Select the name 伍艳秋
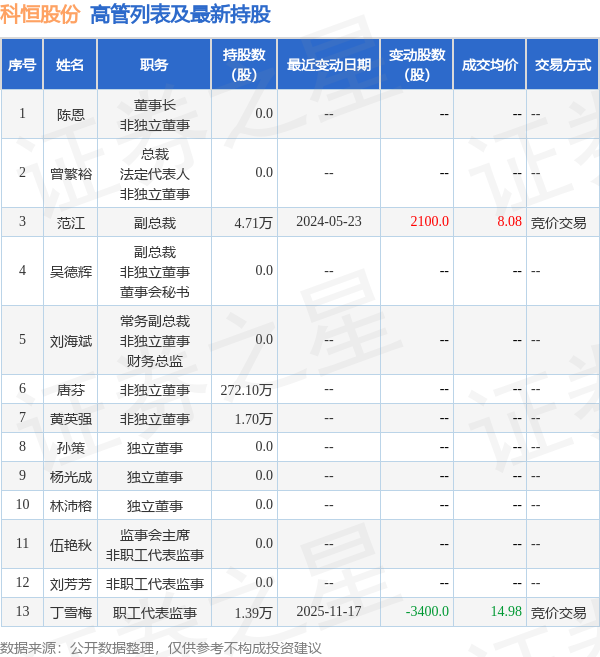Screen dimensions: 600x657 pyautogui.click(x=71, y=545)
